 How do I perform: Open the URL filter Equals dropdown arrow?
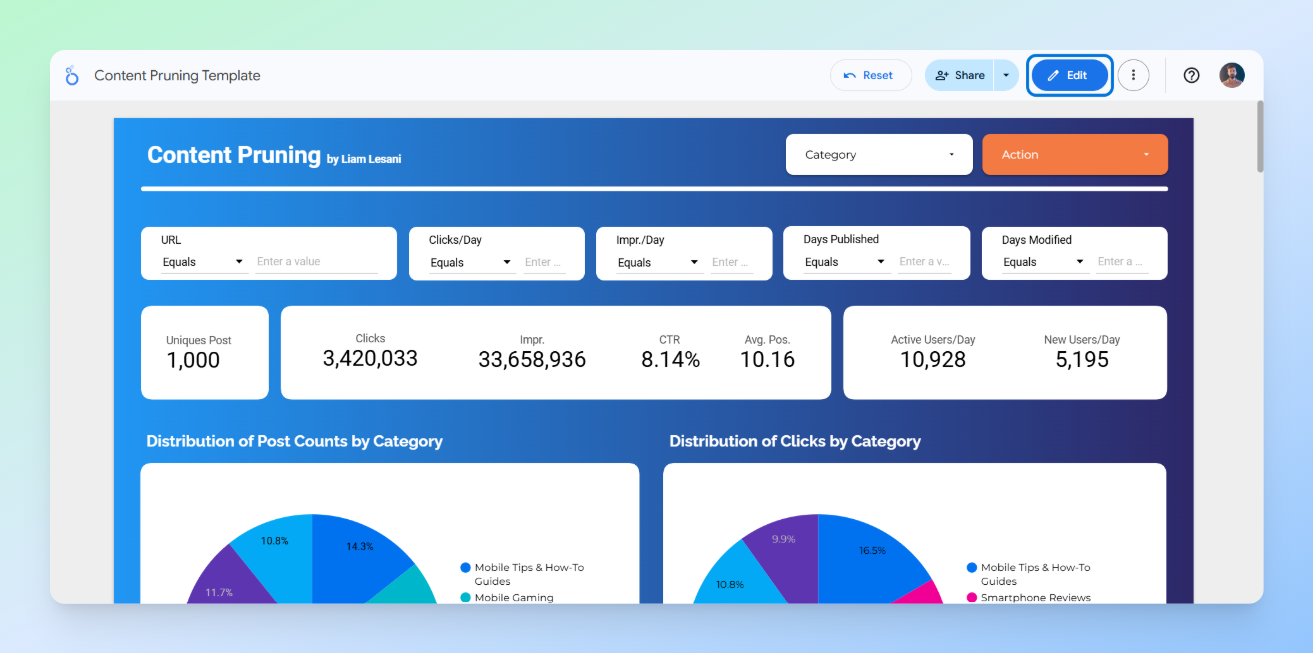tap(241, 261)
